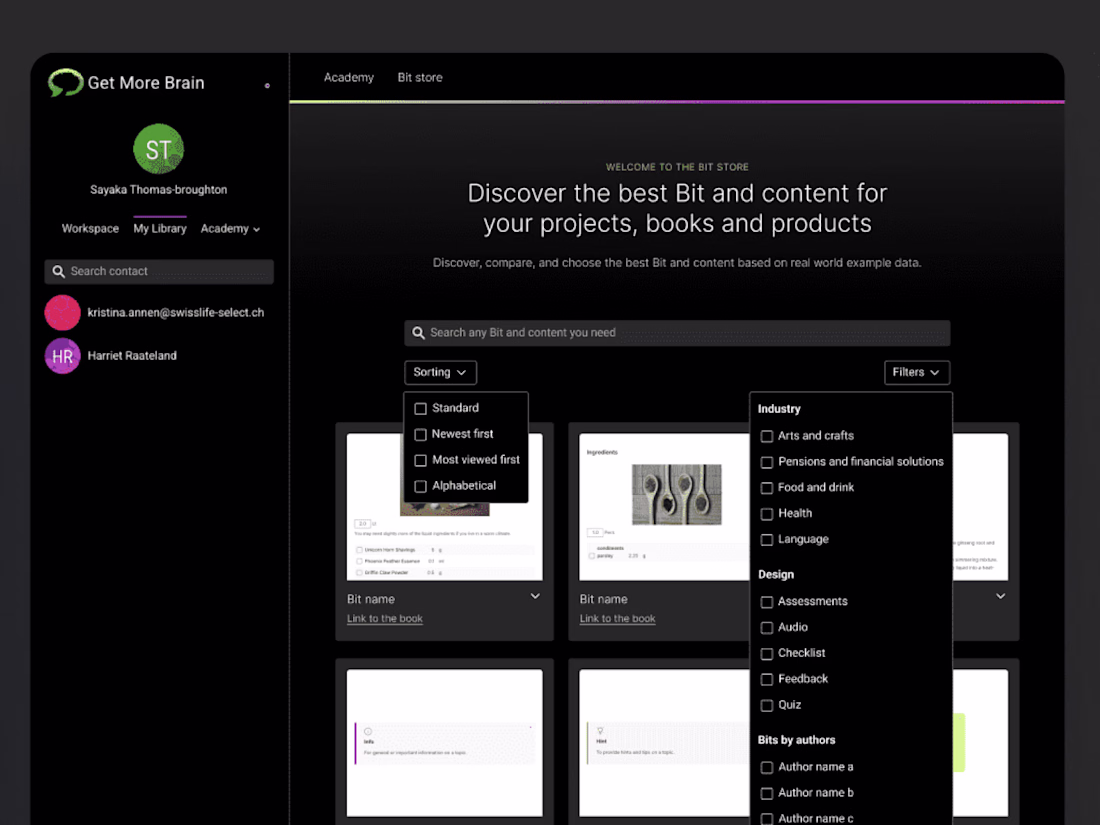Select Alphabetical sorting checkbox
Viewport: 1100px width, 825px height.
pos(420,486)
